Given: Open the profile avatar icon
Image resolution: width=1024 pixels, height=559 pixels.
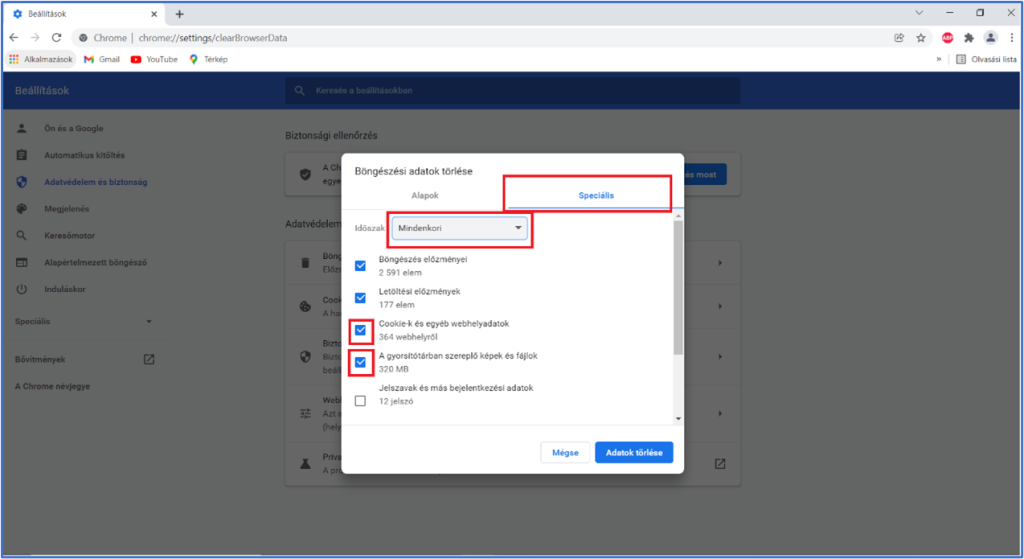Looking at the screenshot, I should point(990,38).
